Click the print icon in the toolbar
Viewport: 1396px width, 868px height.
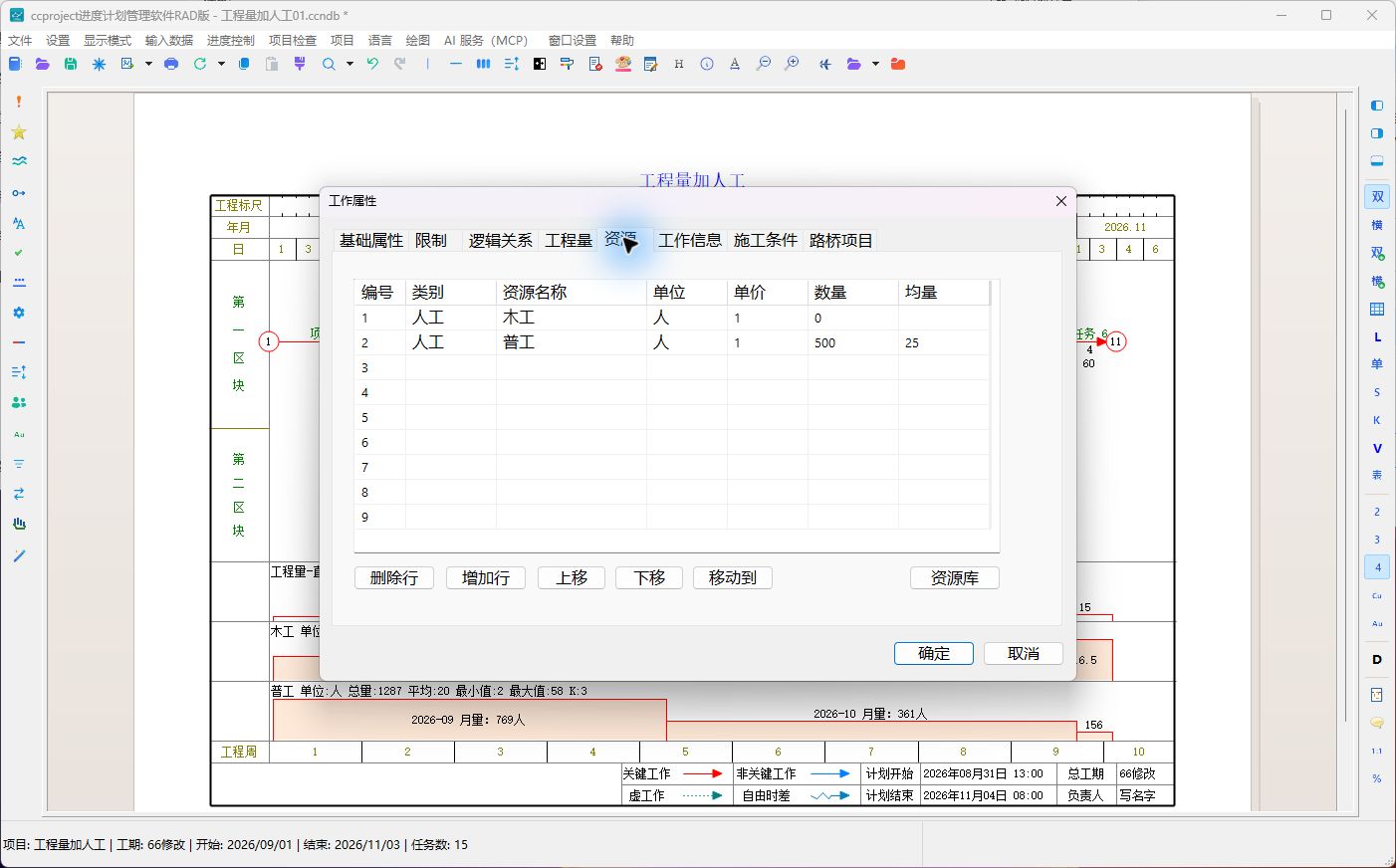click(171, 64)
